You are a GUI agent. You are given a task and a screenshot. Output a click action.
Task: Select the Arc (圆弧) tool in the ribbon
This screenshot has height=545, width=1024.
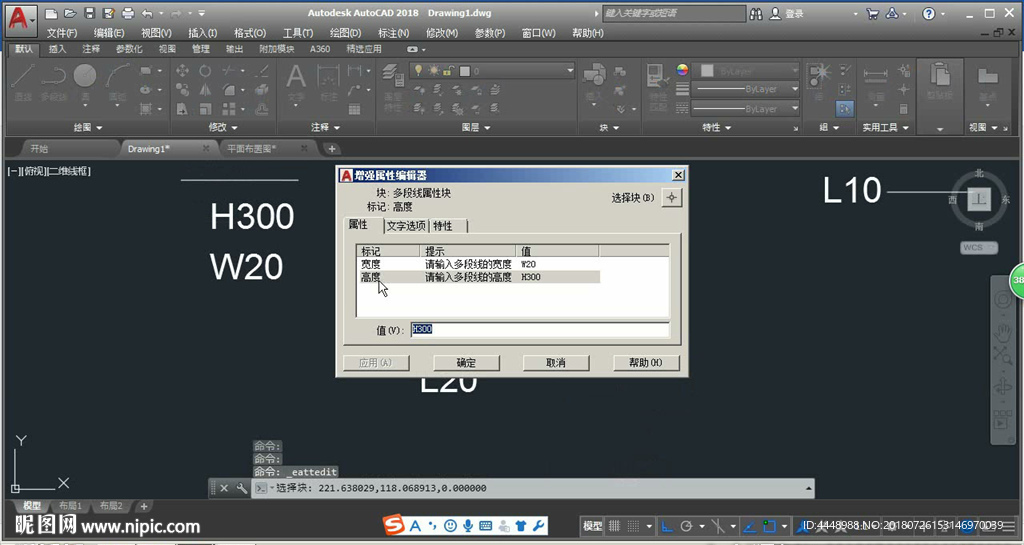118,82
